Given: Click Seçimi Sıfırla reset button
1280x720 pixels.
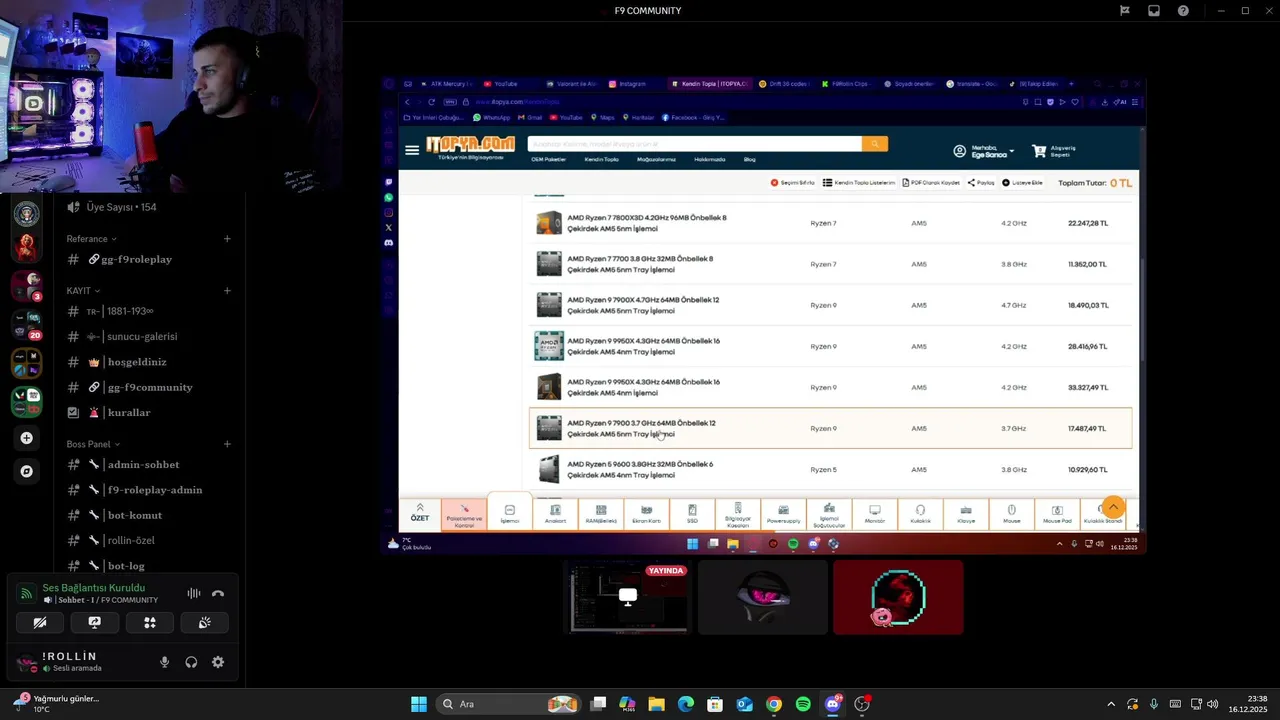Looking at the screenshot, I should [793, 183].
